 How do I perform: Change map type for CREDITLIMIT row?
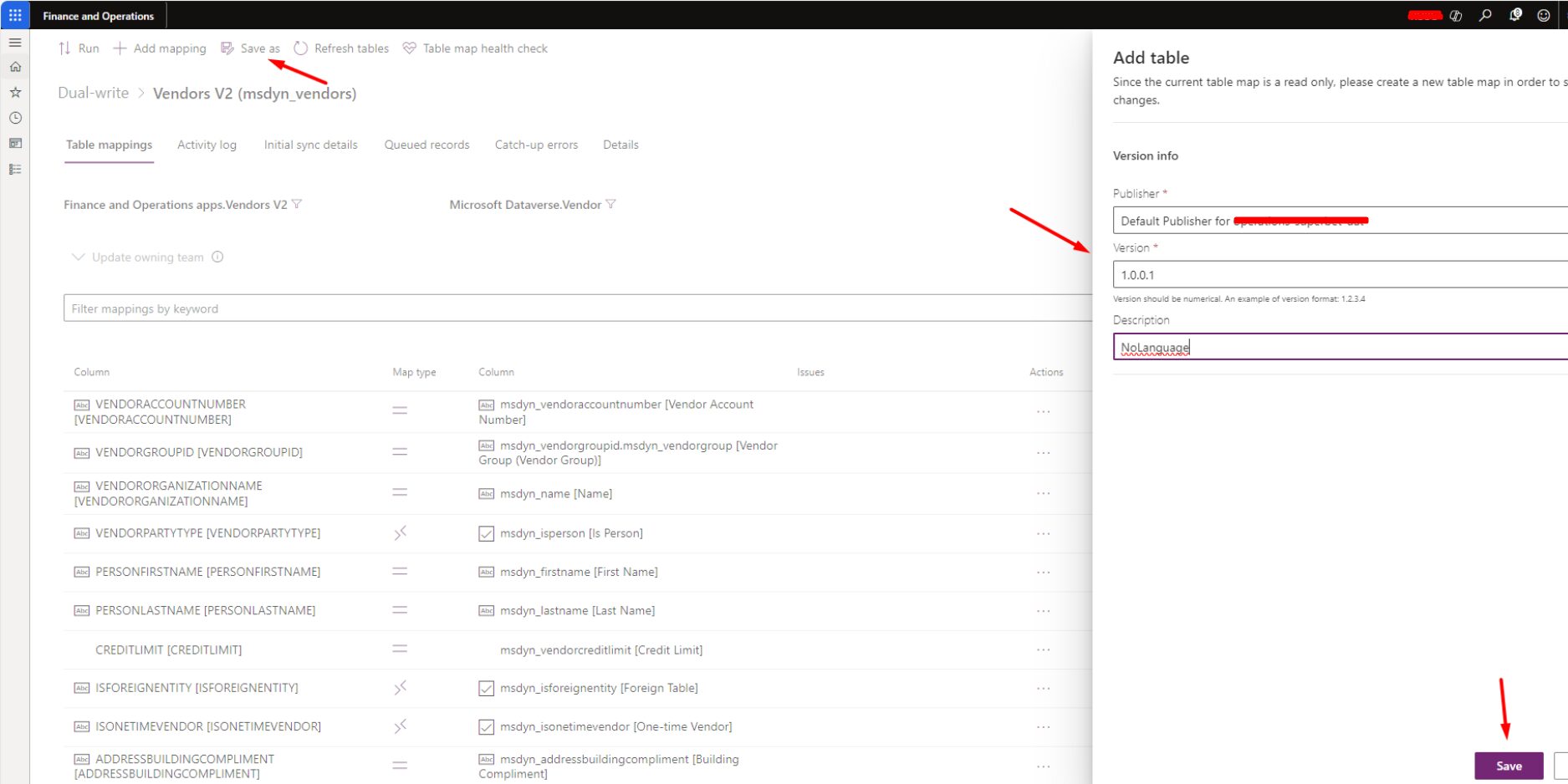[x=400, y=649]
